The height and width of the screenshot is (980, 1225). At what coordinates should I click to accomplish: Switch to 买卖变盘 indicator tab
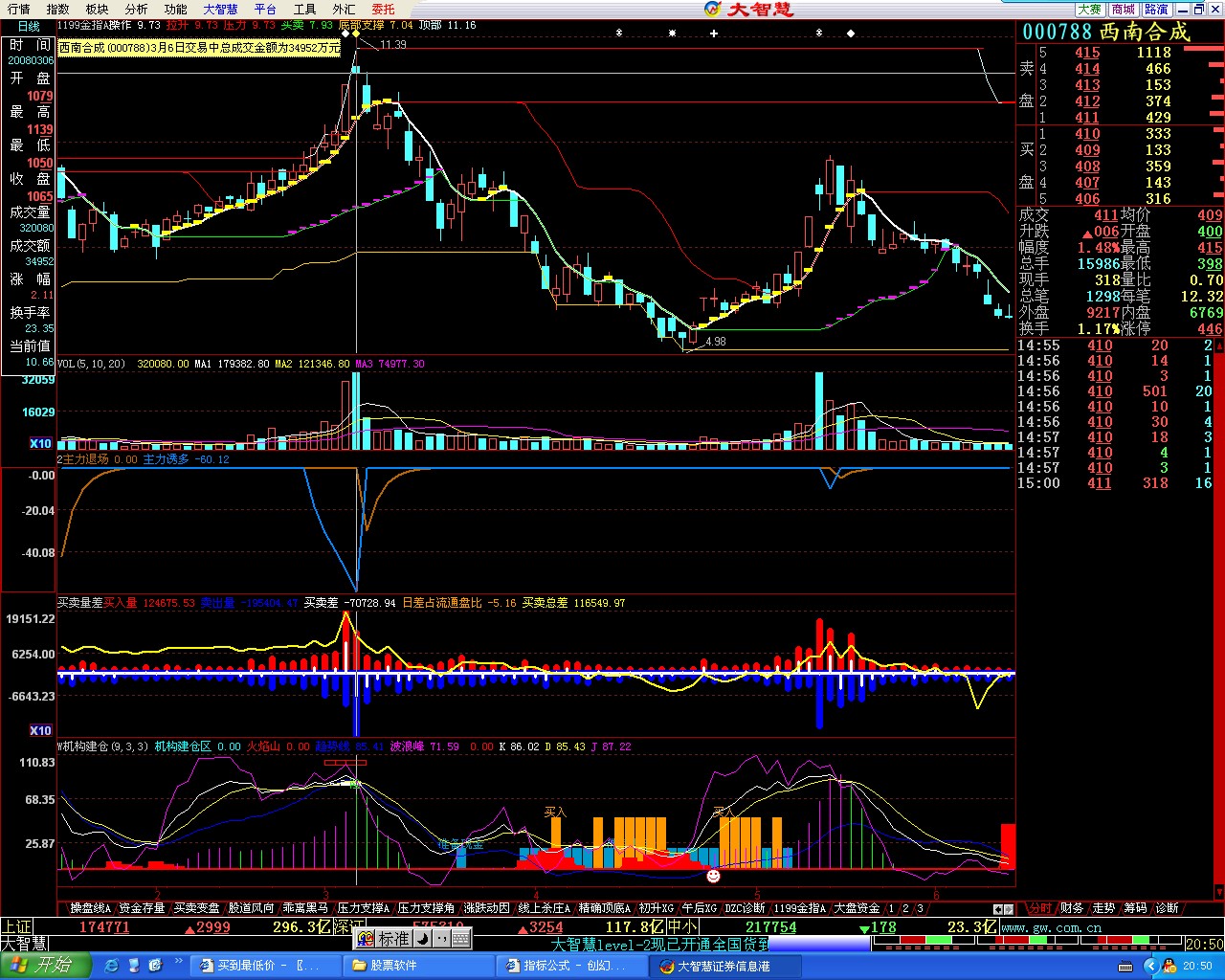click(196, 908)
